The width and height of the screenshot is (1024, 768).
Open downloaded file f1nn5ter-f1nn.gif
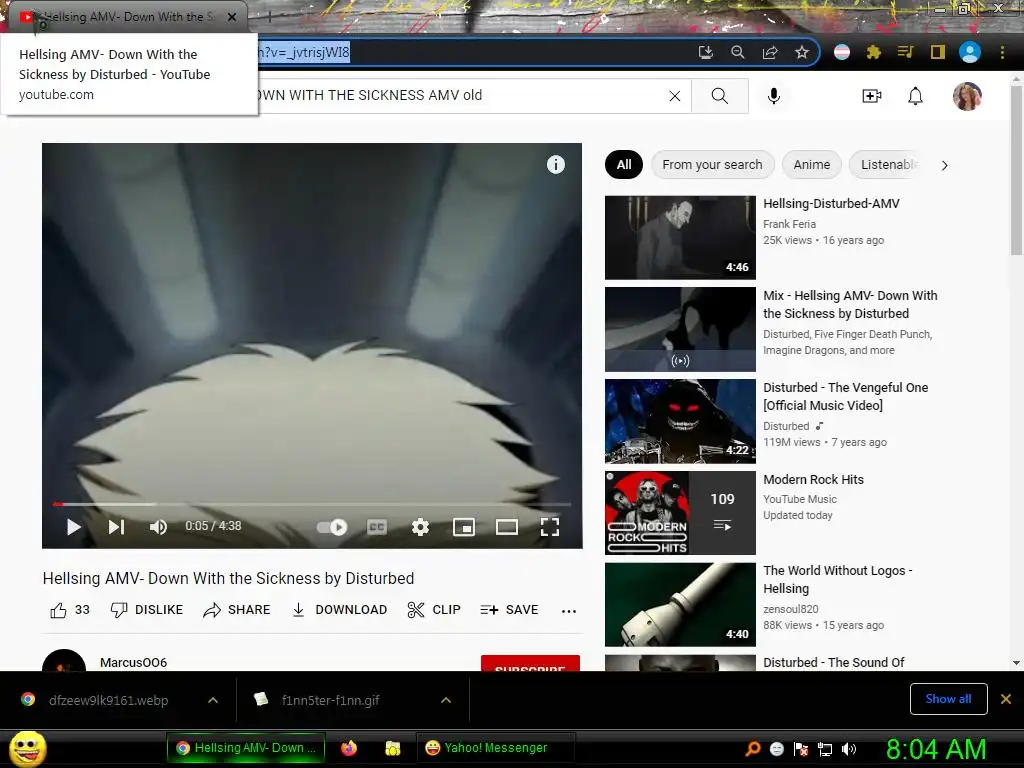[x=330, y=700]
